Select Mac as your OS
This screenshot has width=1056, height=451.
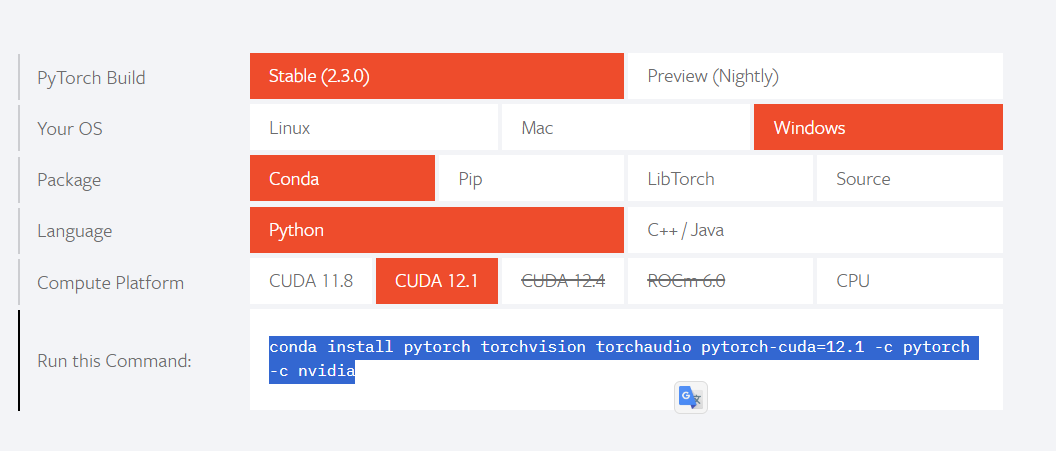[626, 127]
